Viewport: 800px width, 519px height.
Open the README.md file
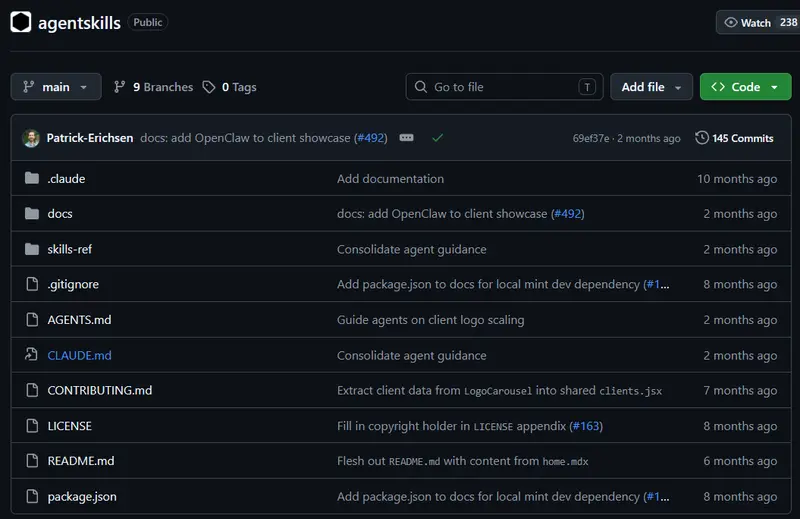click(81, 461)
